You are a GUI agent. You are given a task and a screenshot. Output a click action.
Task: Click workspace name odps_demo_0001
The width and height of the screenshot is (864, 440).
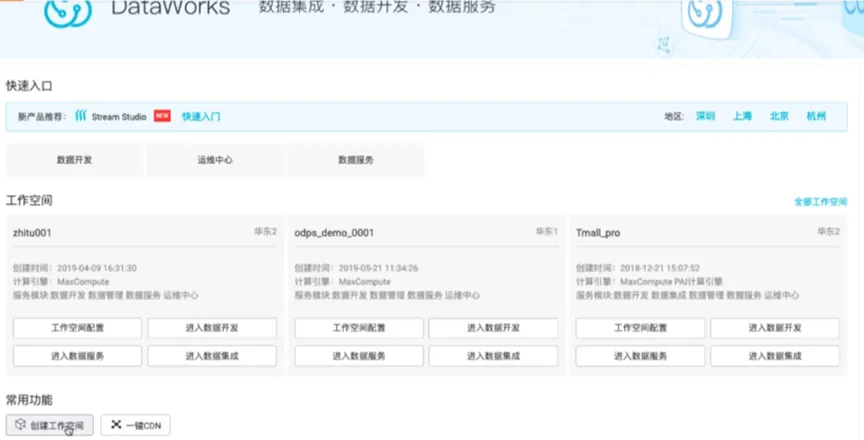pos(334,232)
